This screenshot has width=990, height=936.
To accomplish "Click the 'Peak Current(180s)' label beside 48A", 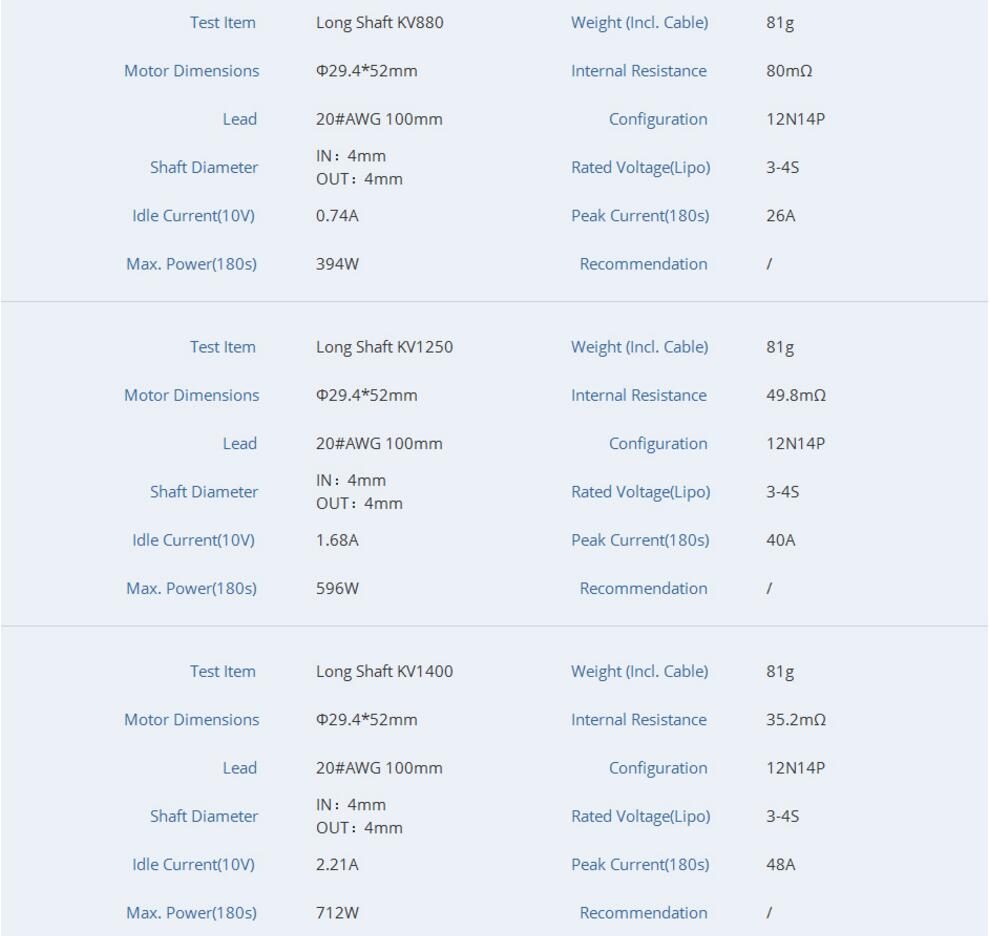I will point(640,865).
